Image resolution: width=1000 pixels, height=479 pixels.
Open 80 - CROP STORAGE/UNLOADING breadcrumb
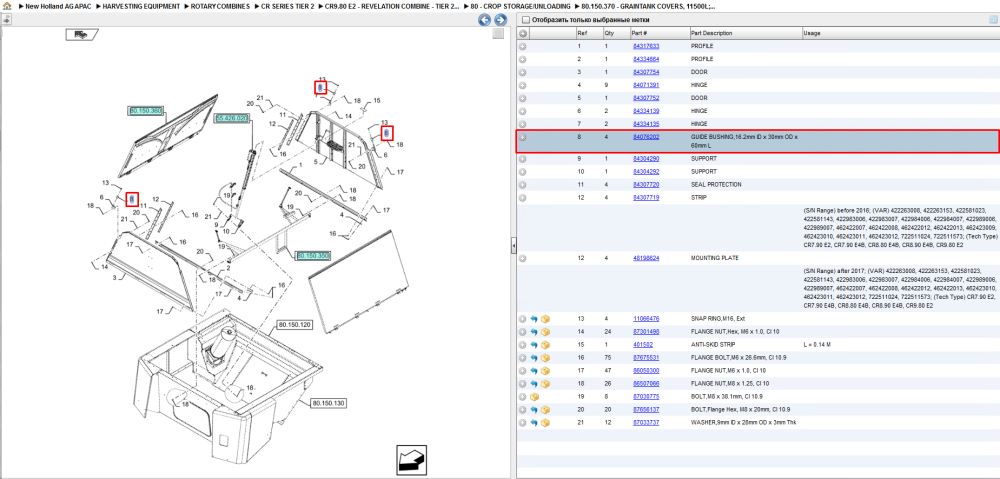pos(520,6)
